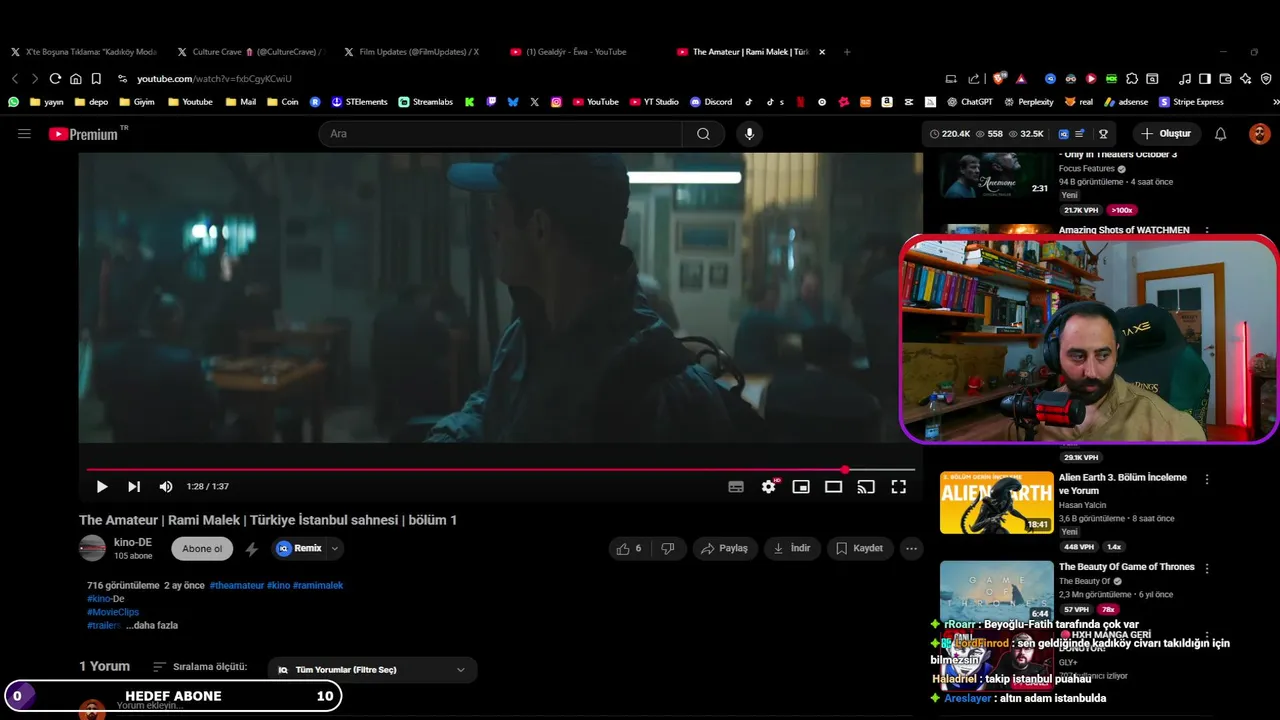The width and height of the screenshot is (1280, 720).
Task: Open the YouTube hamburger guide menu
Action: [x=24, y=133]
